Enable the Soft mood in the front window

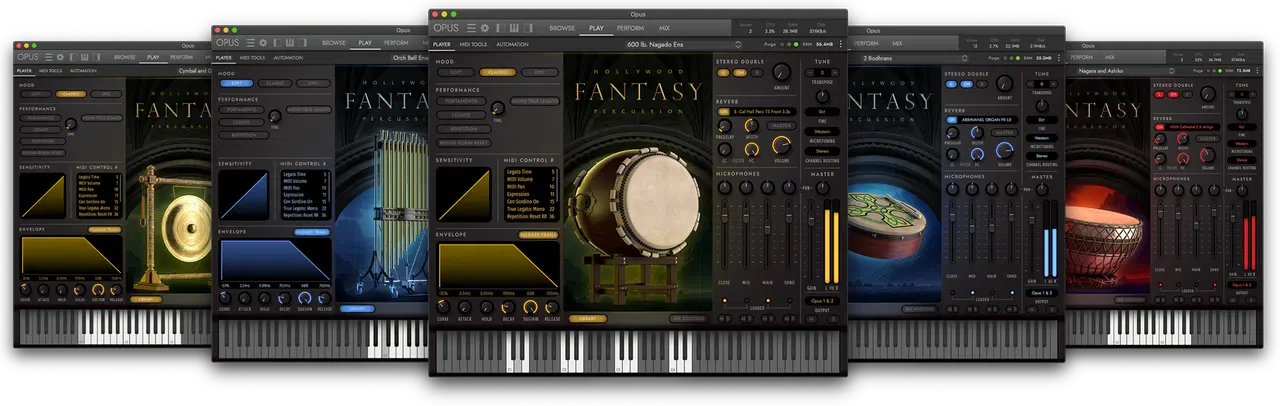(455, 72)
